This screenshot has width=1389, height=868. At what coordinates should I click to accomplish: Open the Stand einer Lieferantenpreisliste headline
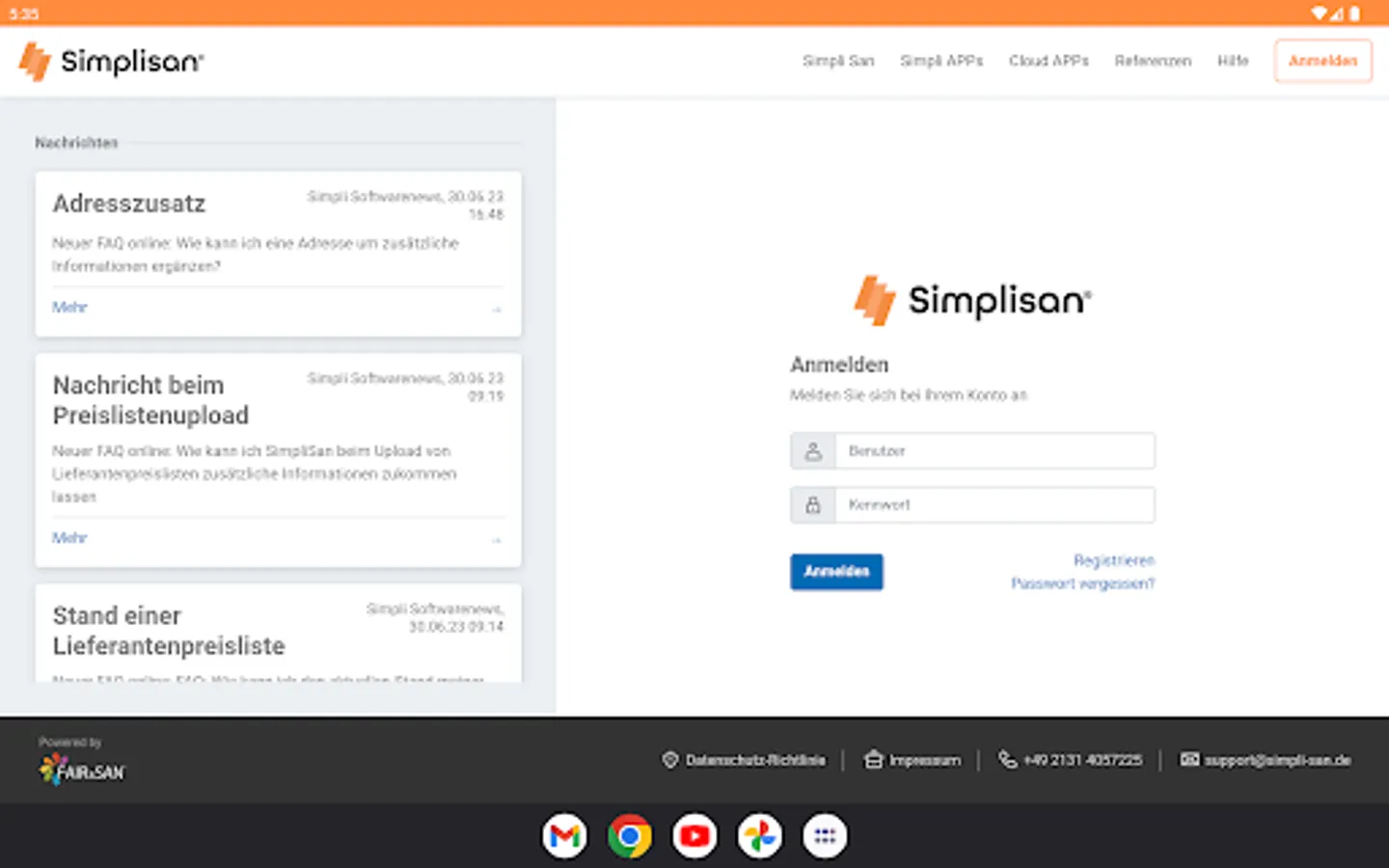[169, 631]
